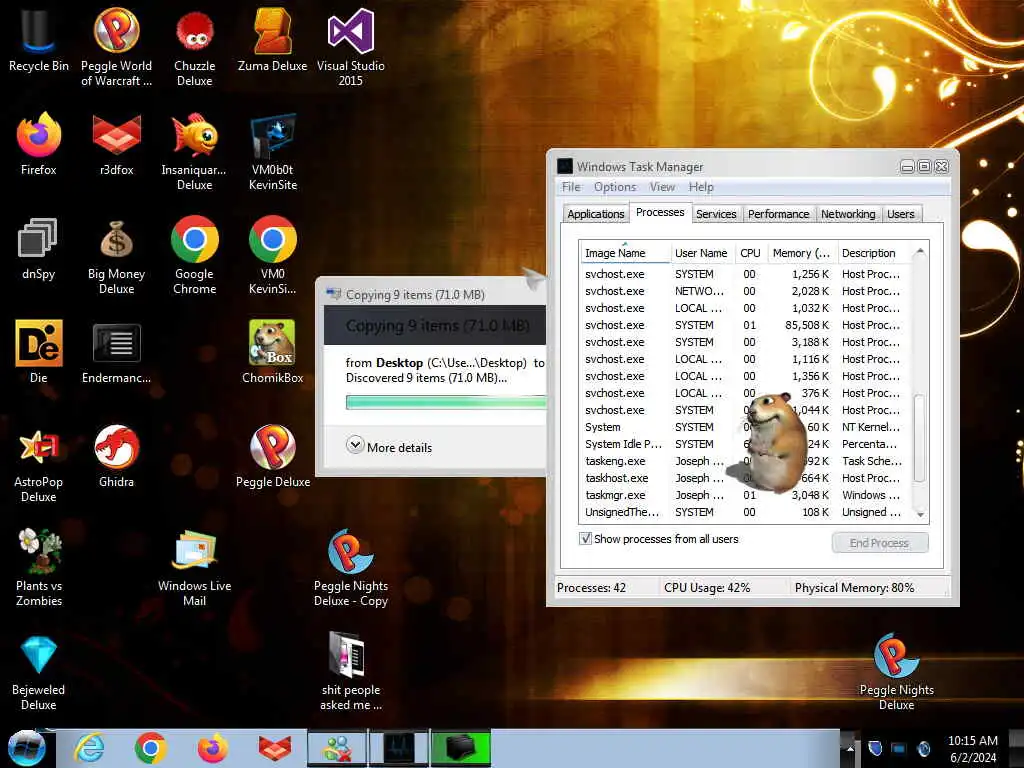Viewport: 1024px width, 768px height.
Task: Sort by Image Name column header
Action: 624,253
